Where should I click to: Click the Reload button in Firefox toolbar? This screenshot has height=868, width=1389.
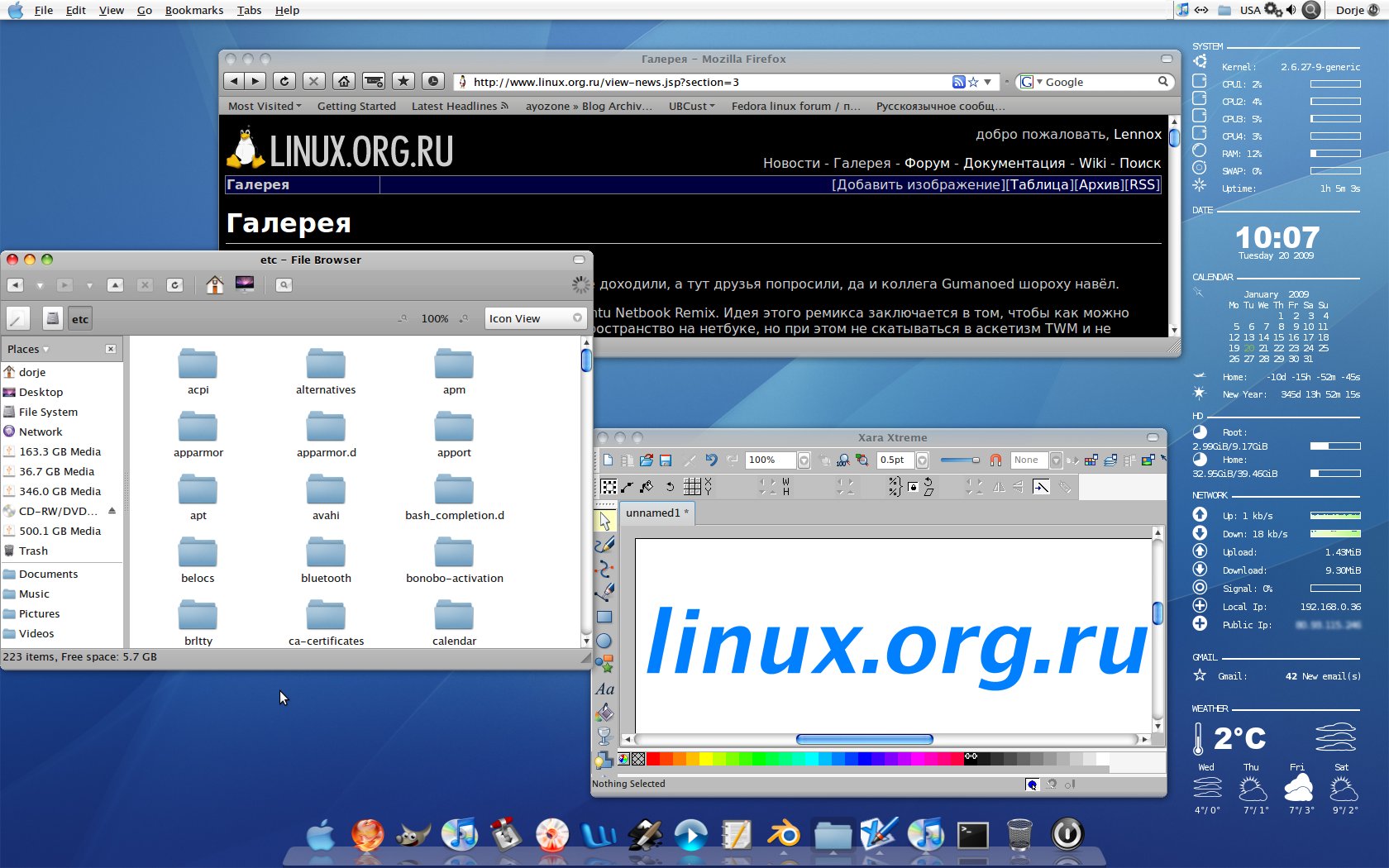pyautogui.click(x=284, y=81)
